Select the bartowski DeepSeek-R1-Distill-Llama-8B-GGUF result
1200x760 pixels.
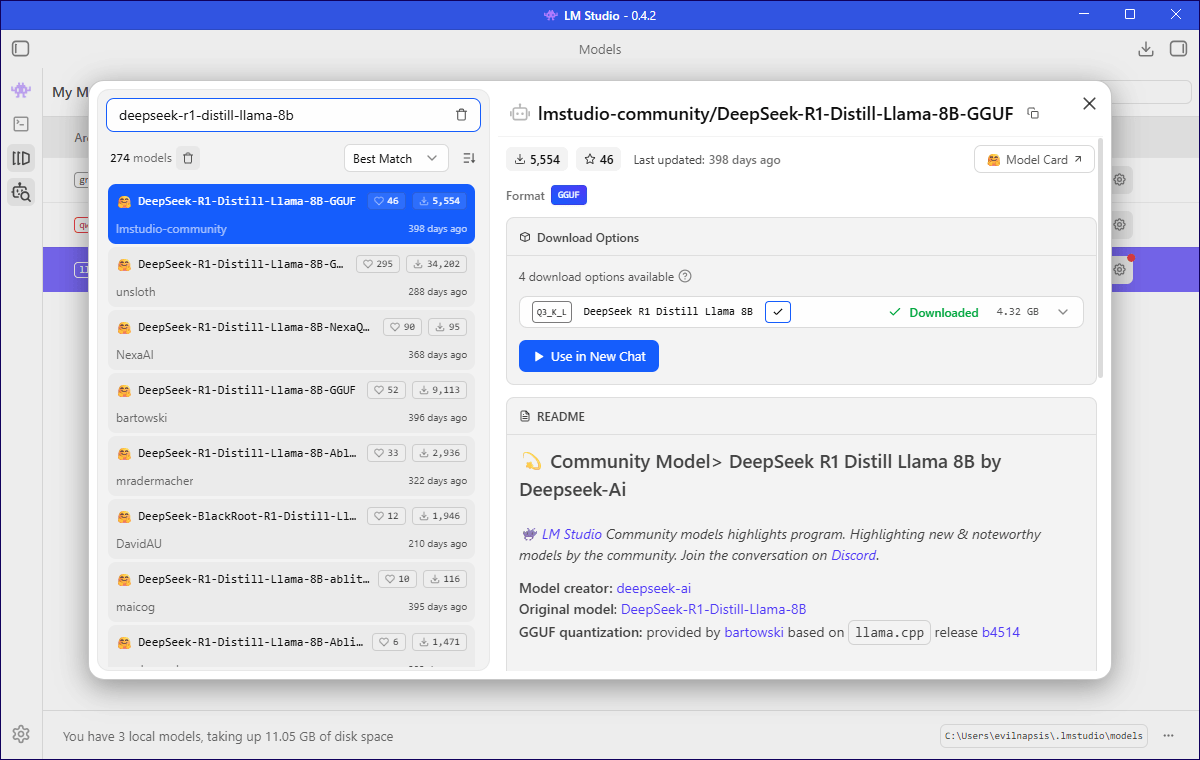291,403
